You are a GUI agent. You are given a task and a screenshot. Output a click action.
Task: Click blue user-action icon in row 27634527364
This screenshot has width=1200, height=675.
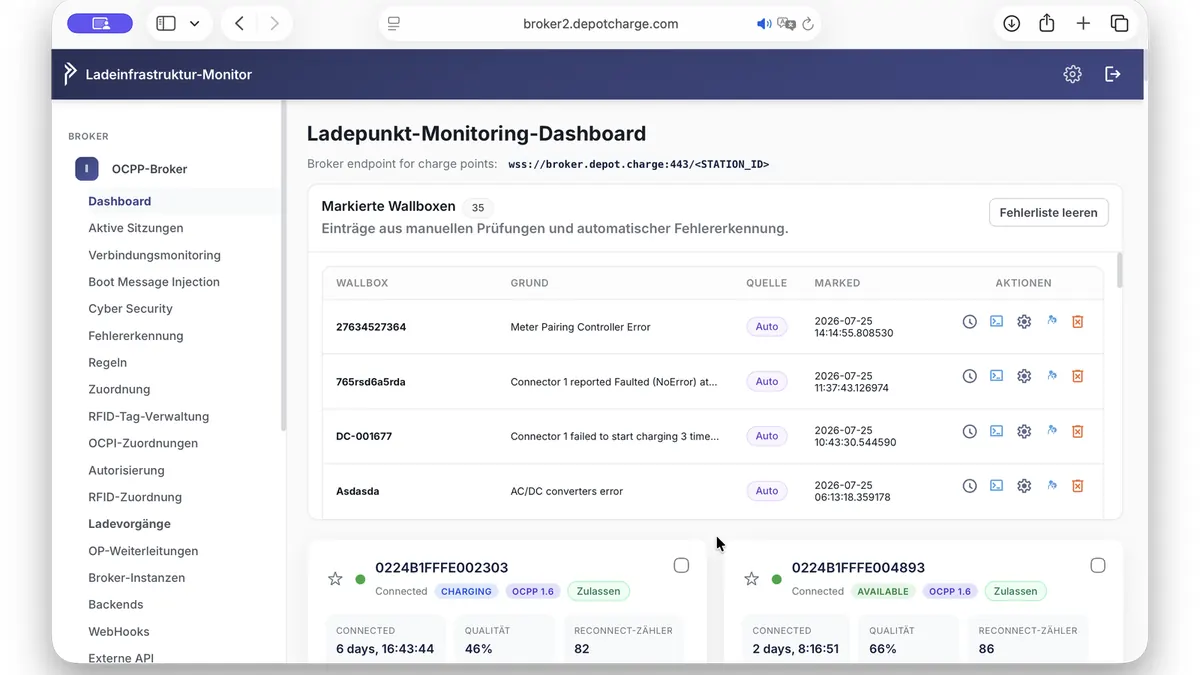[x=1051, y=322]
